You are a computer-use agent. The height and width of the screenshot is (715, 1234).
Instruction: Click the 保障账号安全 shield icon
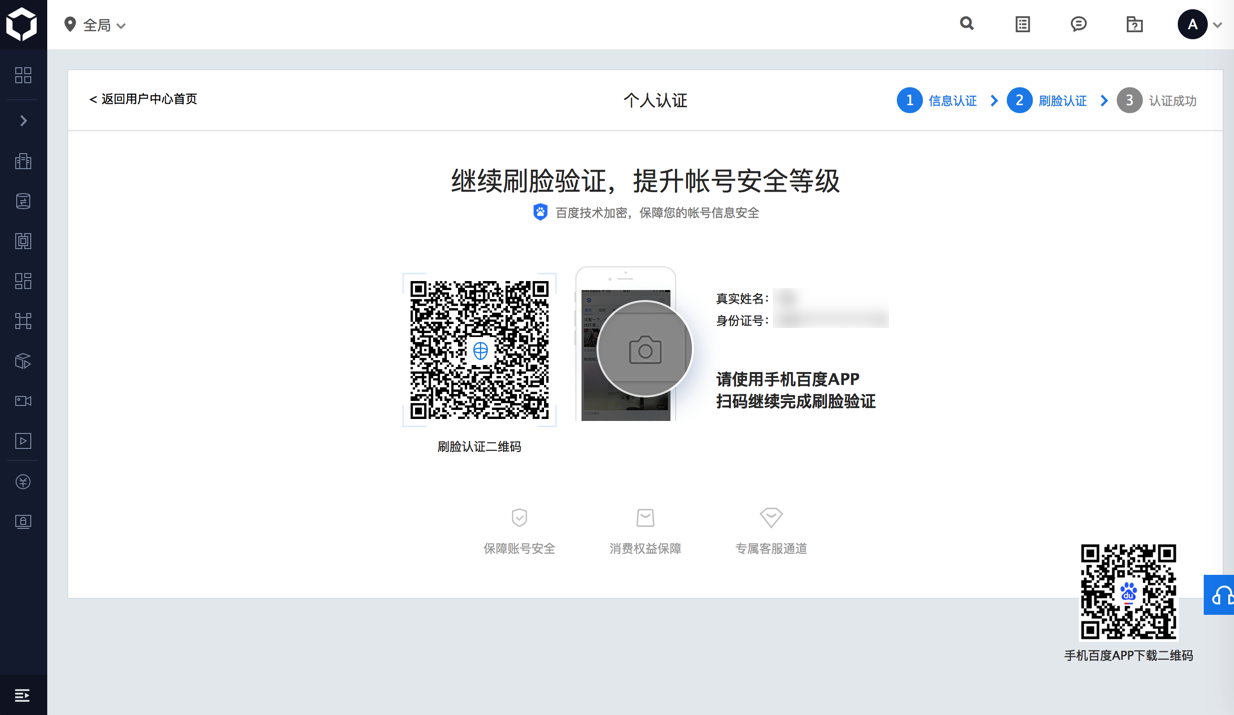tap(519, 517)
